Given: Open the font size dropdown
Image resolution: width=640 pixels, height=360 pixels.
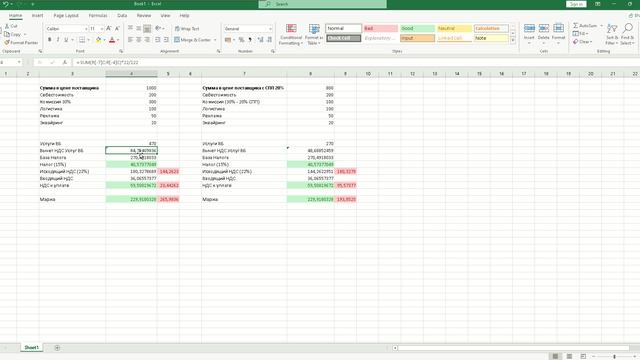Looking at the screenshot, I should (102, 29).
